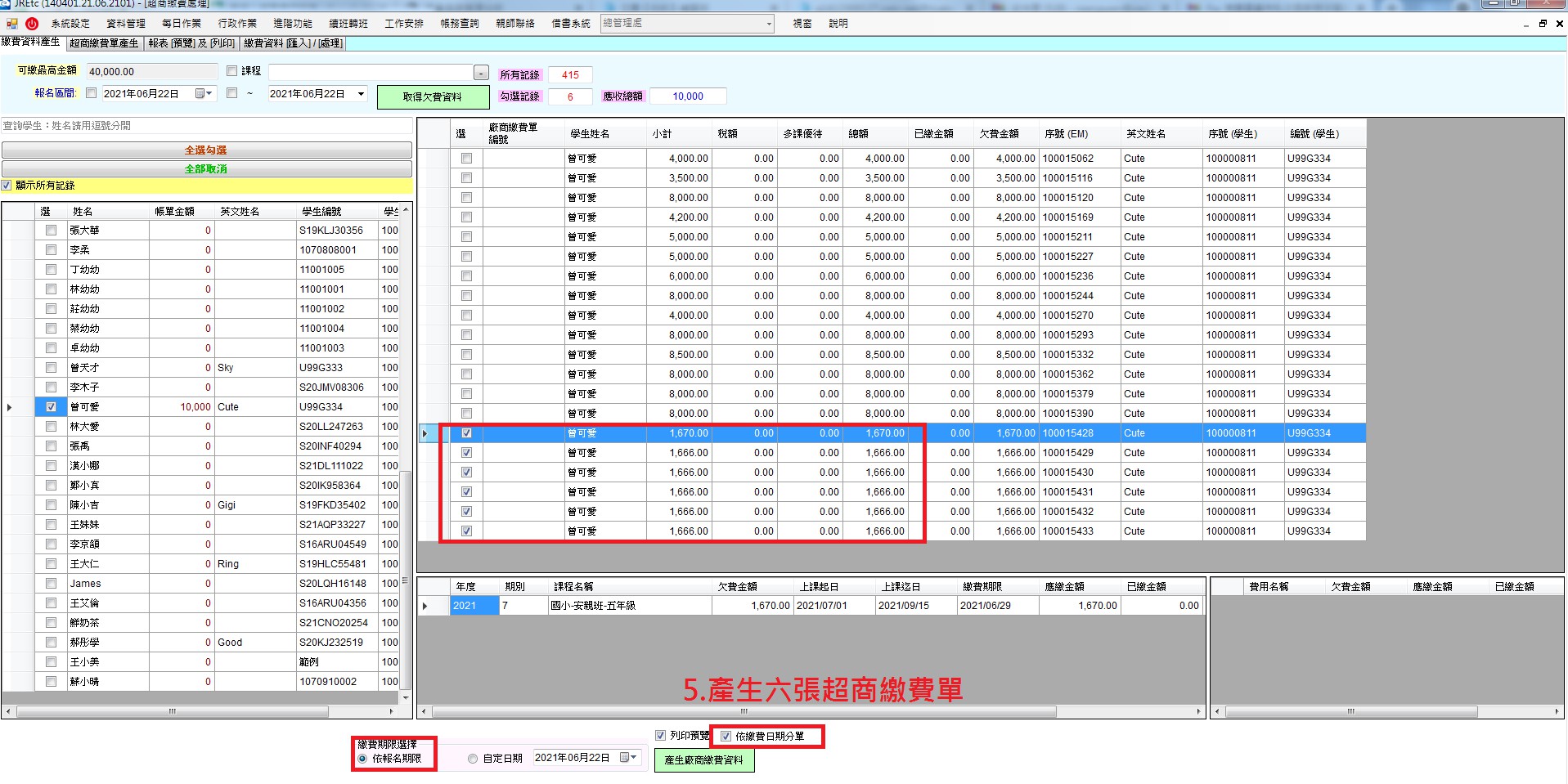Uncheck the 依繳費日期分單 checkbox
1568x784 pixels.
726,736
